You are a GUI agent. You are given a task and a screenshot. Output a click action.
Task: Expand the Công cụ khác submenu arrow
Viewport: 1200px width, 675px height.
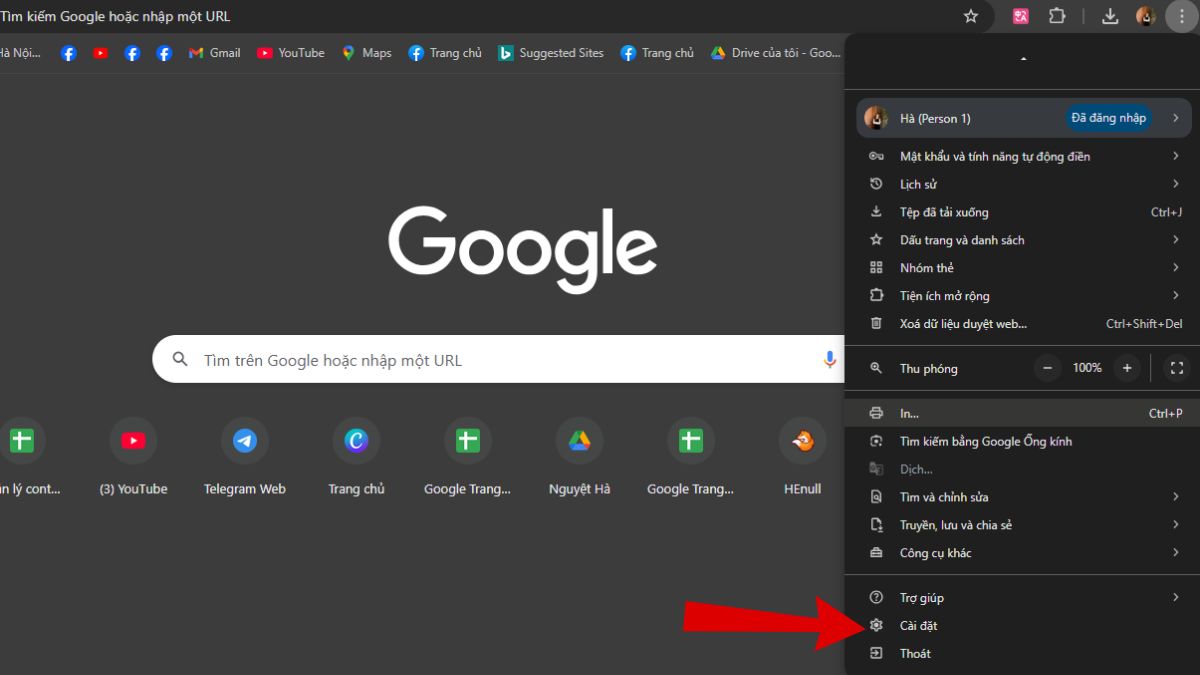[1176, 553]
